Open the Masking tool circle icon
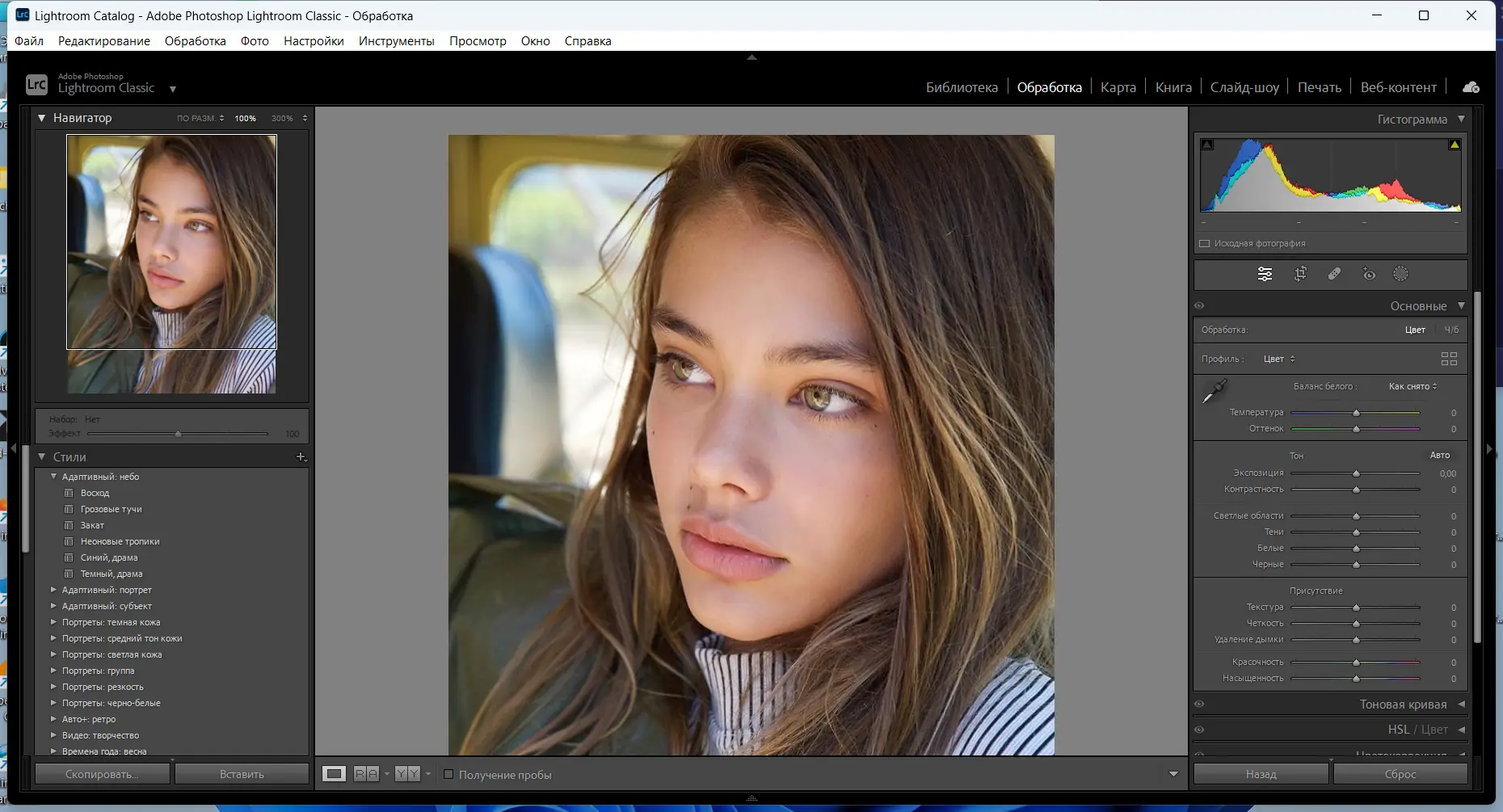The width and height of the screenshot is (1503, 812). pyautogui.click(x=1401, y=275)
